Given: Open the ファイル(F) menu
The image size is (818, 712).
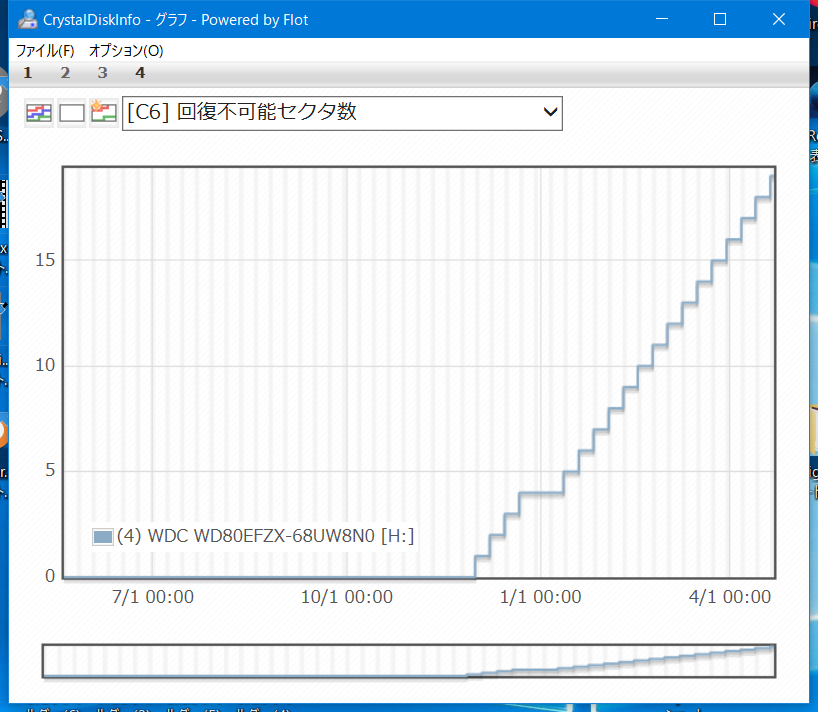Looking at the screenshot, I should click(45, 50).
